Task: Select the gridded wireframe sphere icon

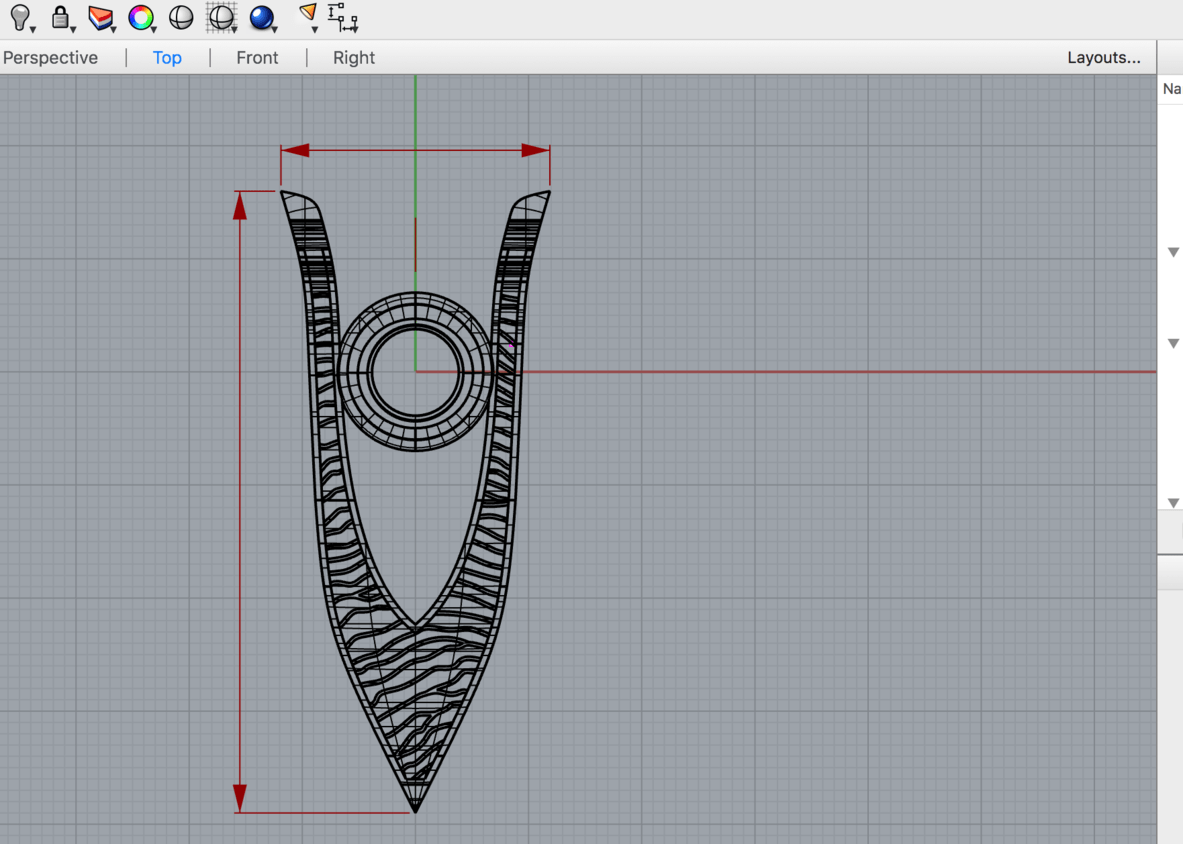Action: coord(220,17)
